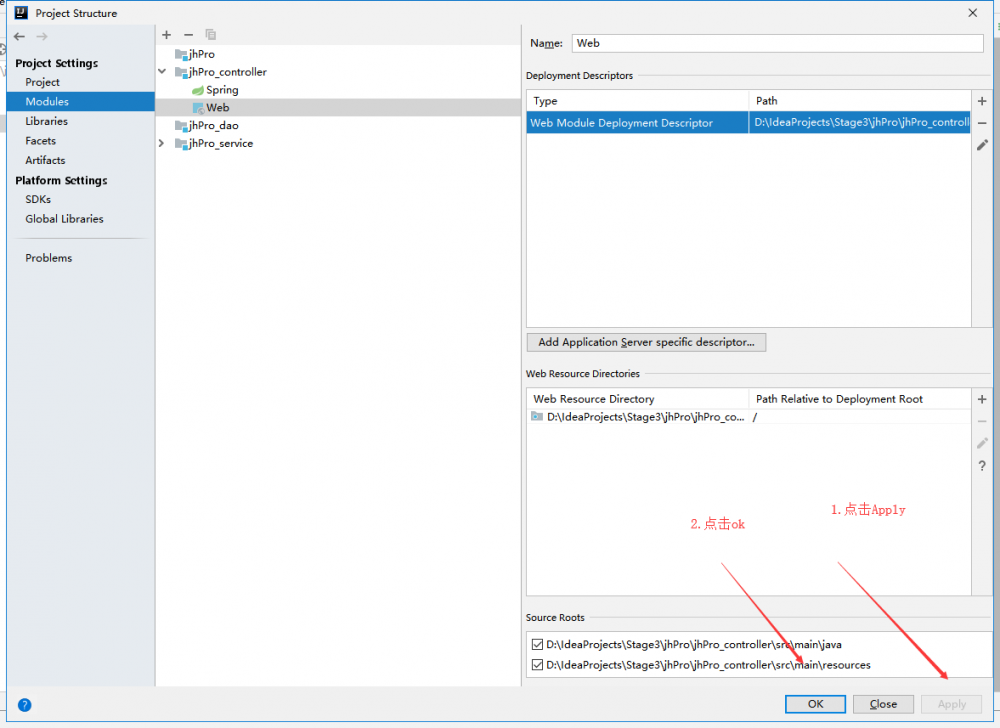Focus the Name input field

[x=777, y=43]
